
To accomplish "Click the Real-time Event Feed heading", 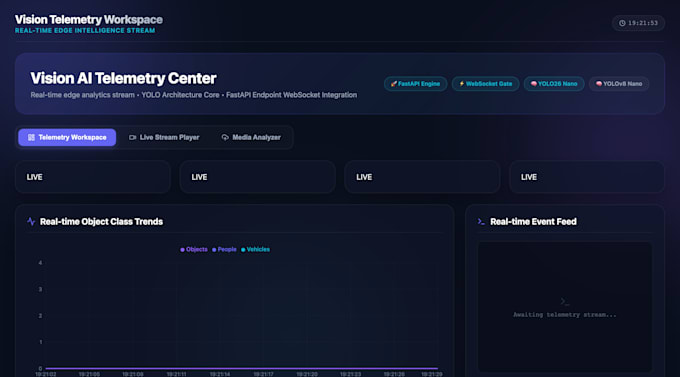I will click(533, 222).
